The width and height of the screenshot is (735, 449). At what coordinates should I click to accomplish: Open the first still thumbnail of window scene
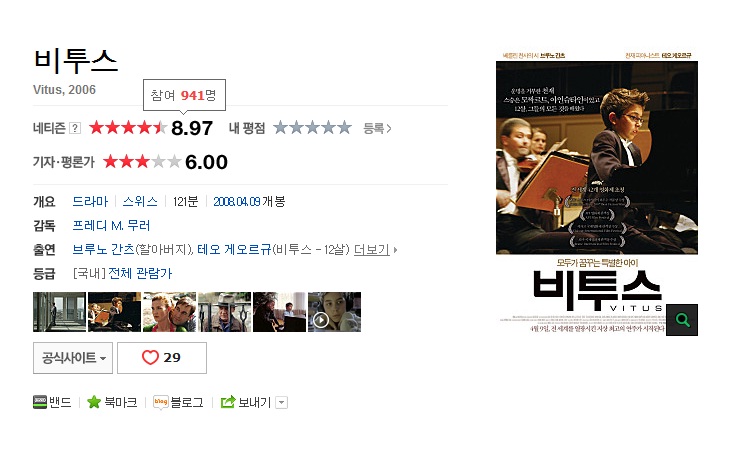click(x=60, y=312)
